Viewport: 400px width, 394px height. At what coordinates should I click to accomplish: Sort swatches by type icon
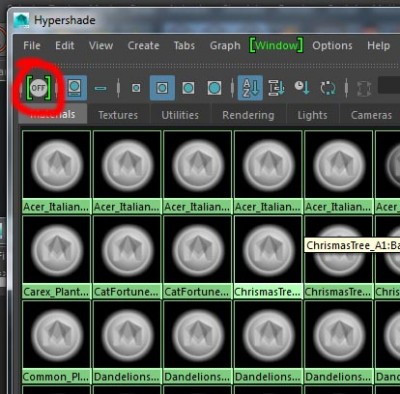[276, 88]
